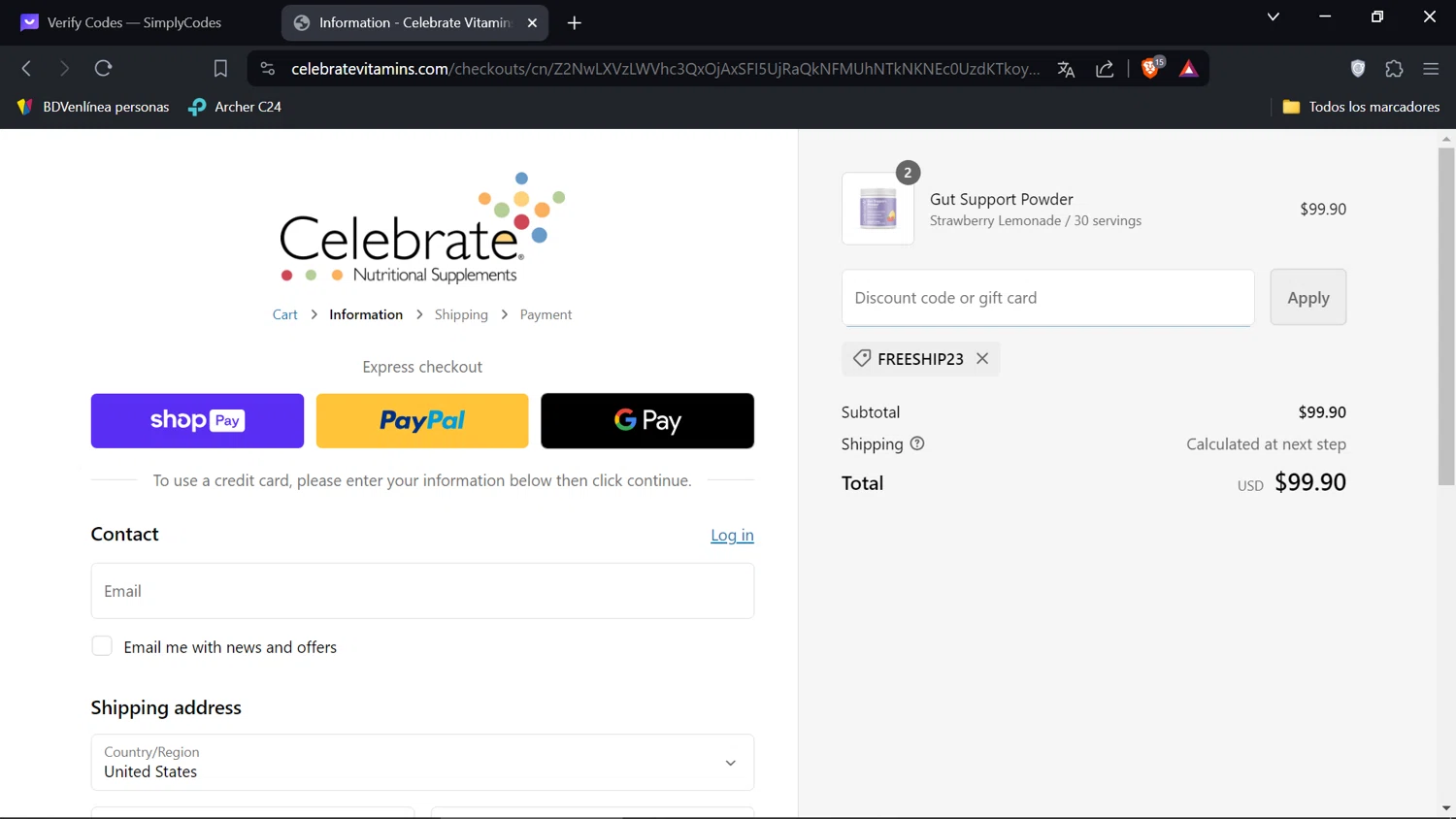Click the Apply discount button
Screen dimensions: 1456x819
1307,297
